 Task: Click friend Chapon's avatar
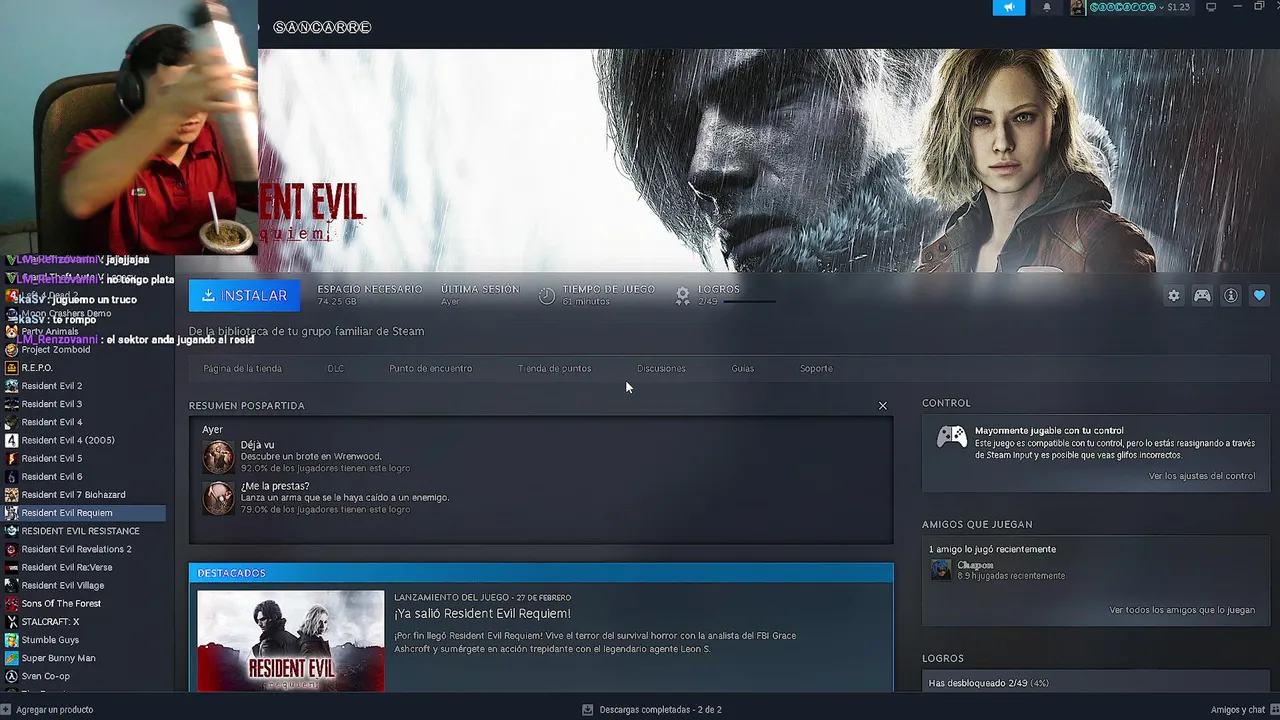coord(941,569)
